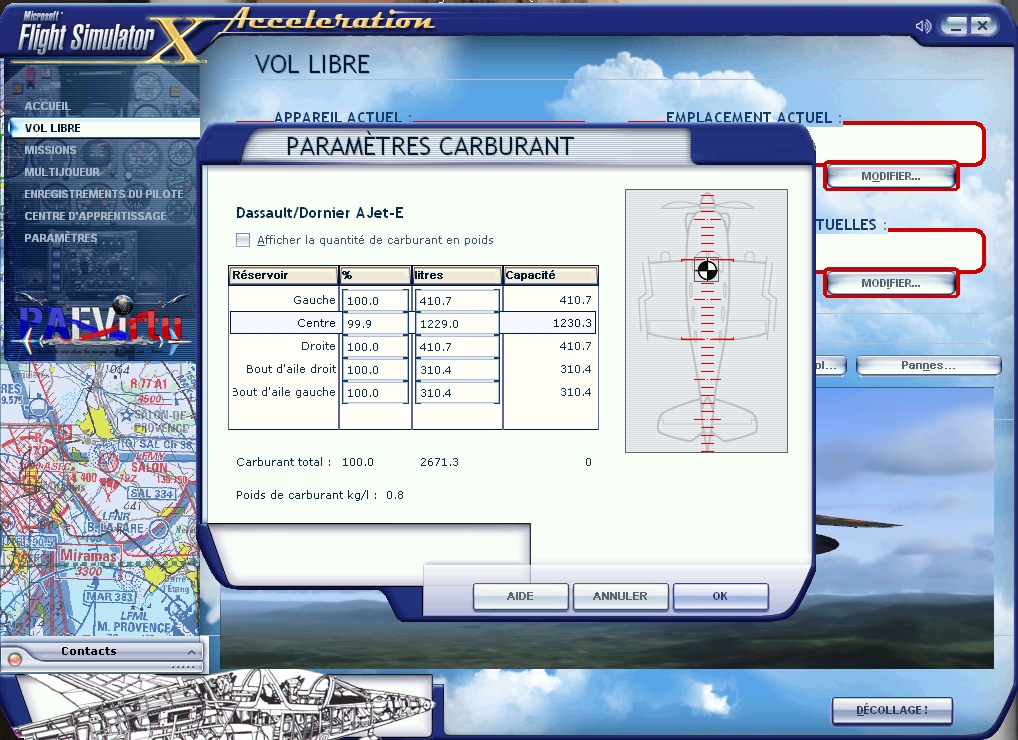Viewport: 1018px width, 740px height.
Task: Expand the Contacts panel chevron
Action: click(192, 652)
